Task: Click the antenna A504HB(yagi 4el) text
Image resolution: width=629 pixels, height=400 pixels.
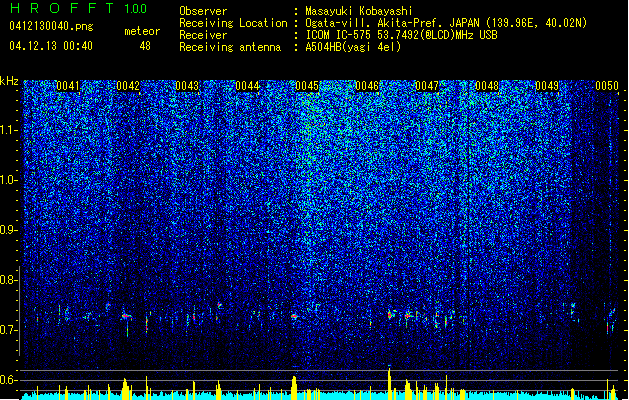Action: 353,47
